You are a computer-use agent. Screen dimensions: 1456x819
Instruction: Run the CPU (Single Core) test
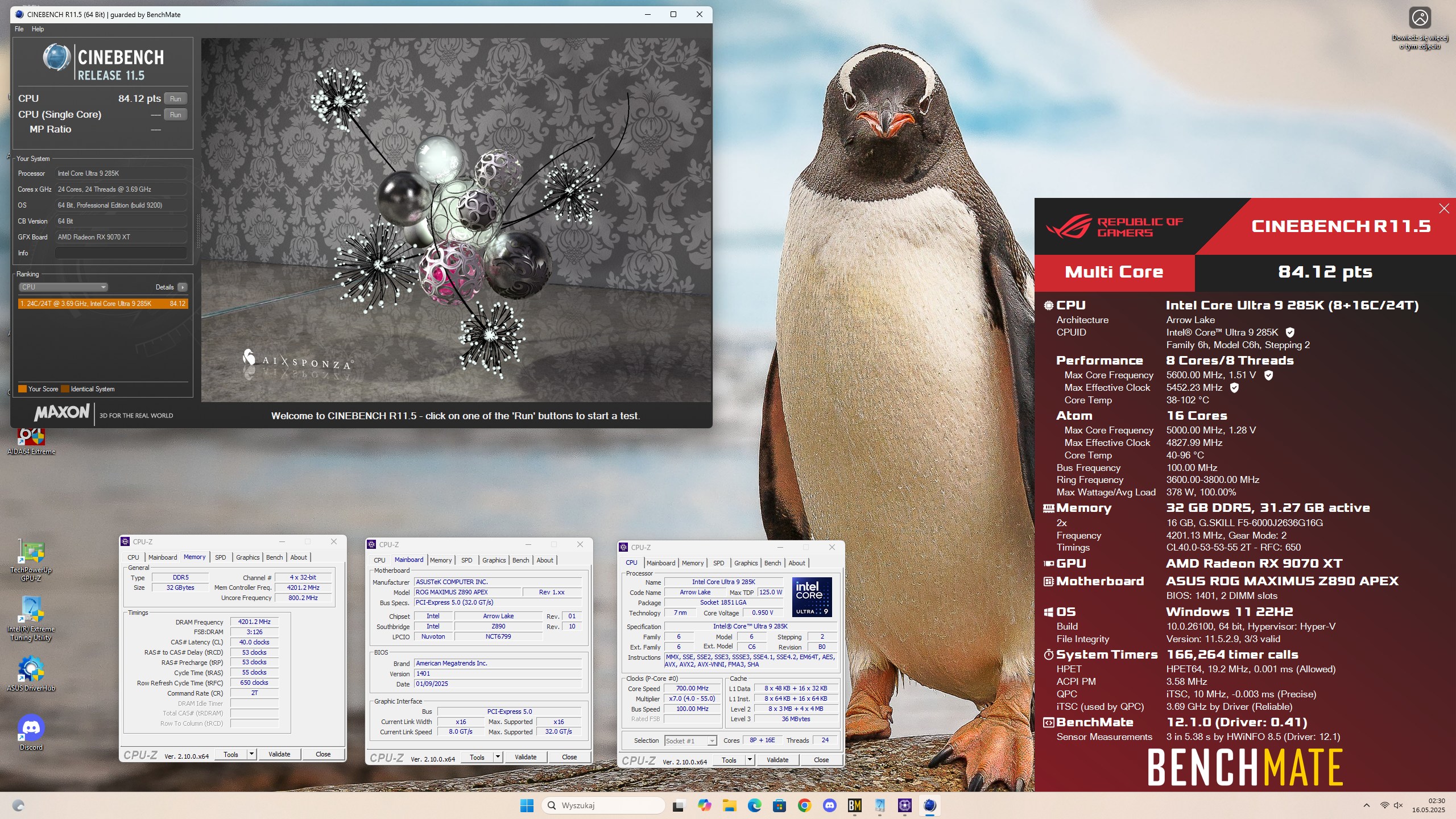(175, 114)
